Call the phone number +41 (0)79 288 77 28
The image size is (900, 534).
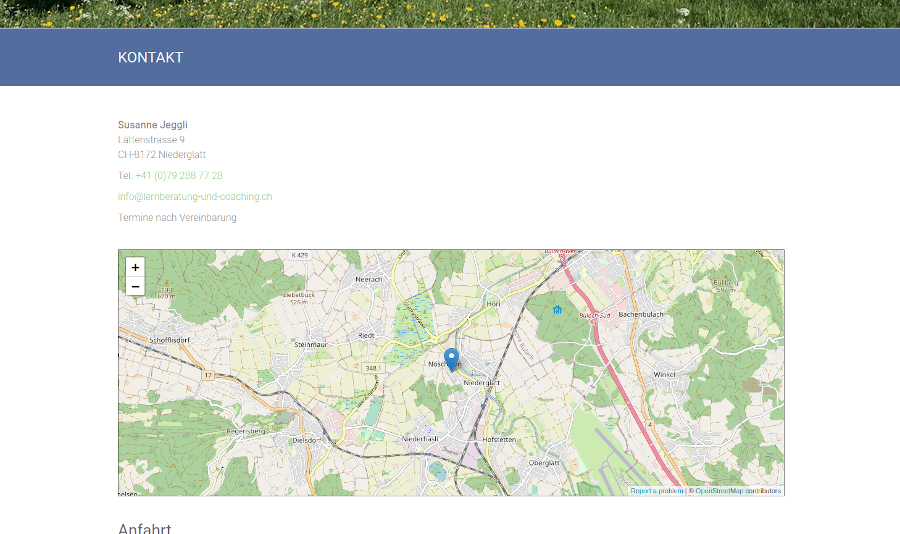pos(179,176)
